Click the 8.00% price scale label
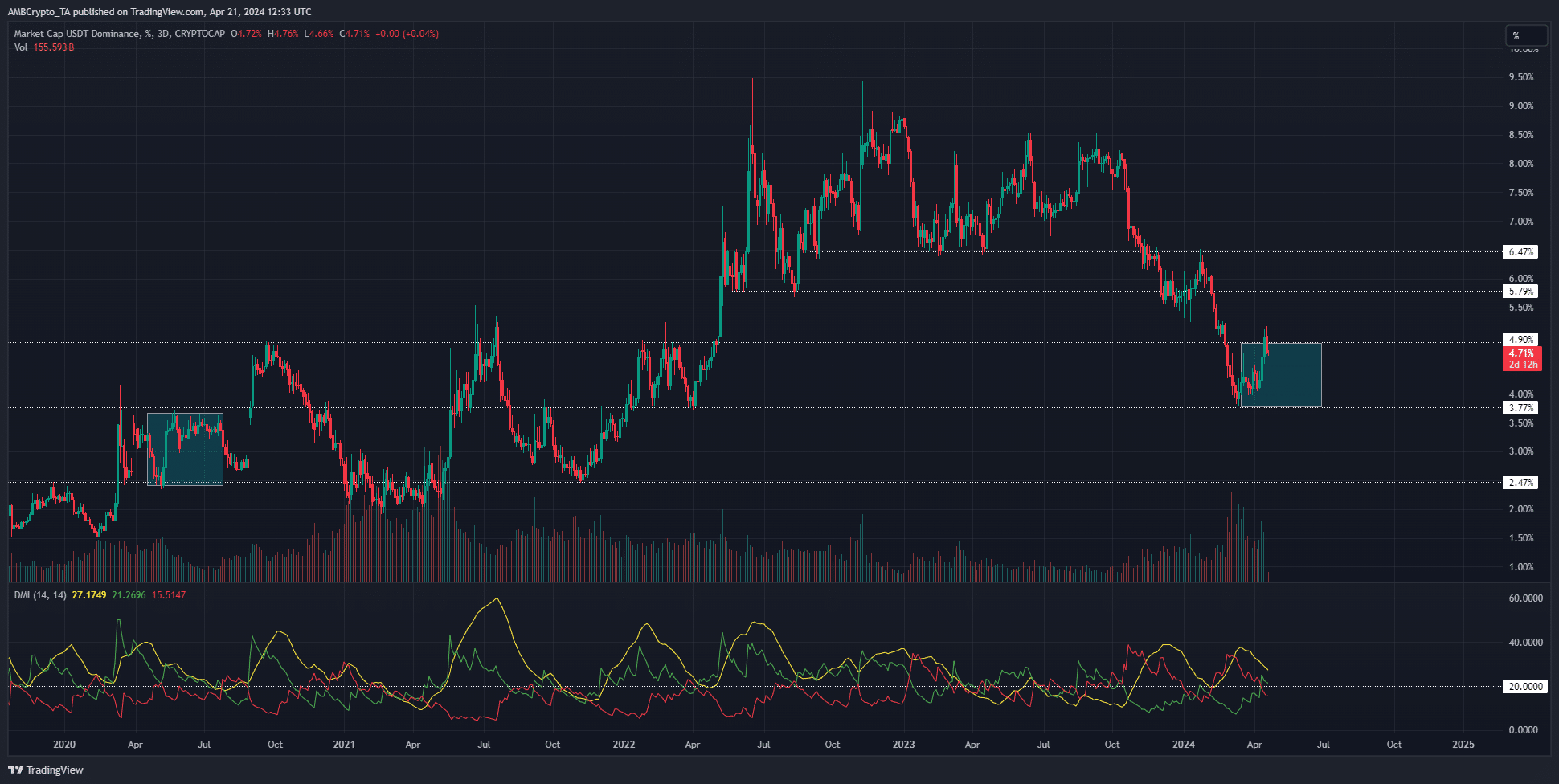The width and height of the screenshot is (1559, 784). point(1521,164)
